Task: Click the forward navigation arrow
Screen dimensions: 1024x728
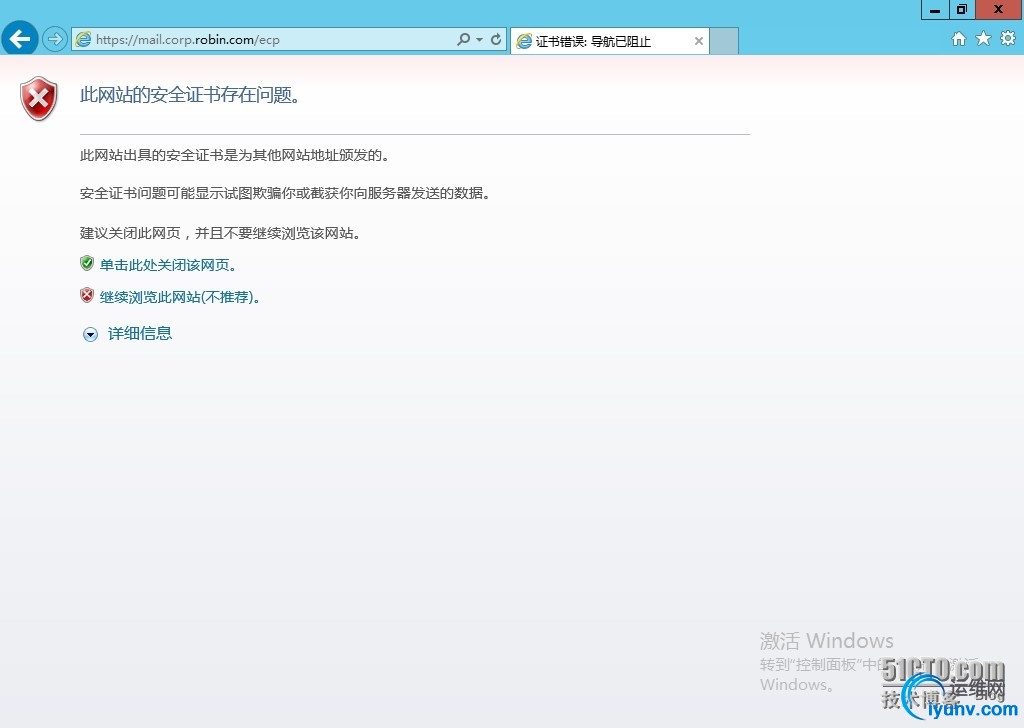Action: [55, 39]
